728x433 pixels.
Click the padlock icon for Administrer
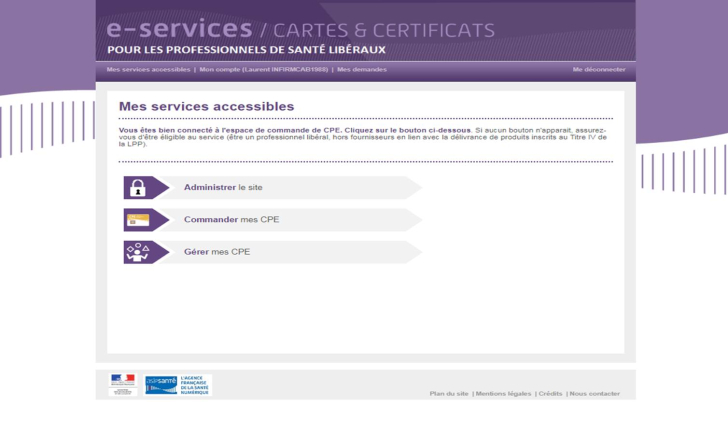point(137,188)
